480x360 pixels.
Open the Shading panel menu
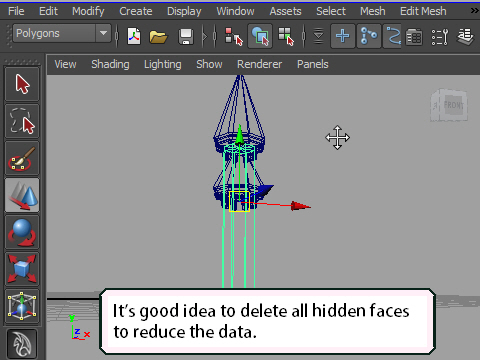[110, 64]
